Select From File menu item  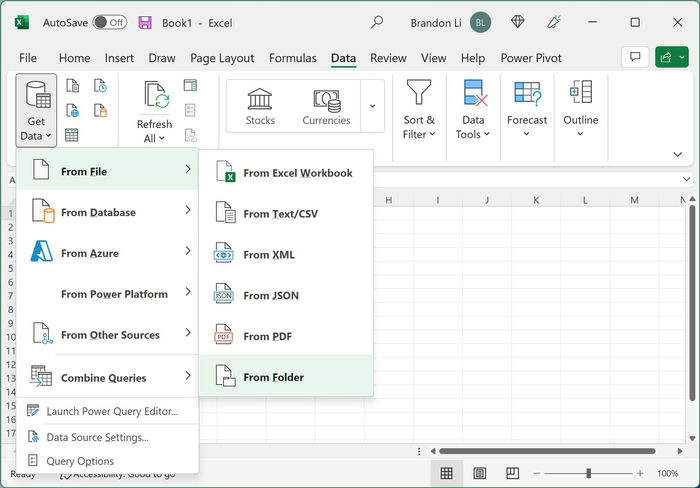(x=107, y=170)
